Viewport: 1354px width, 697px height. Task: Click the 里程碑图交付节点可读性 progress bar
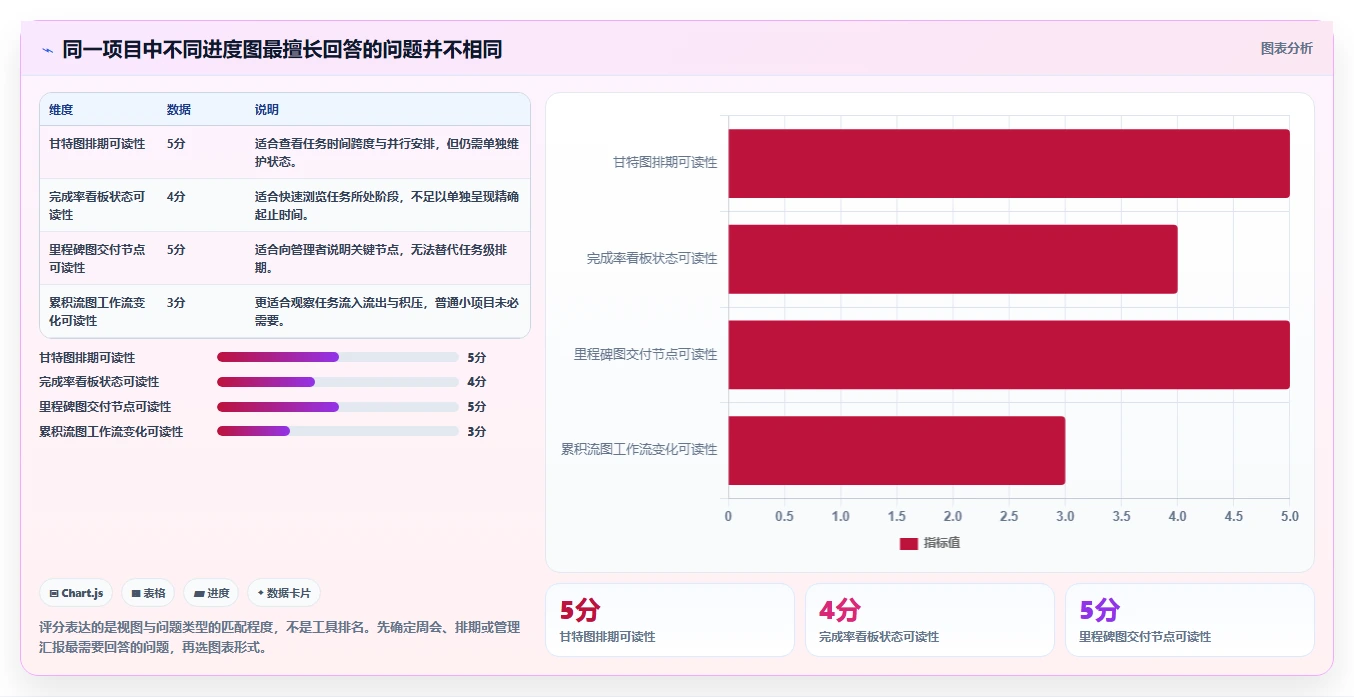(x=338, y=407)
